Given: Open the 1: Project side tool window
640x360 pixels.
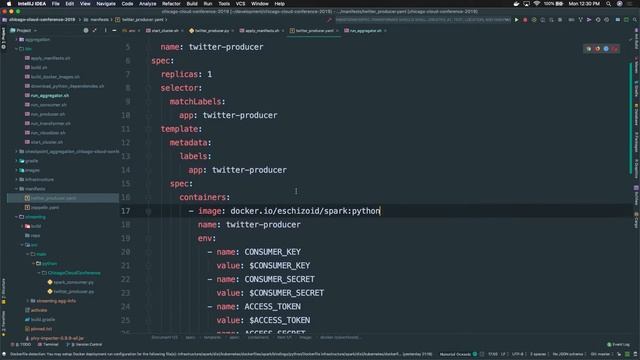Looking at the screenshot, I should [3, 39].
